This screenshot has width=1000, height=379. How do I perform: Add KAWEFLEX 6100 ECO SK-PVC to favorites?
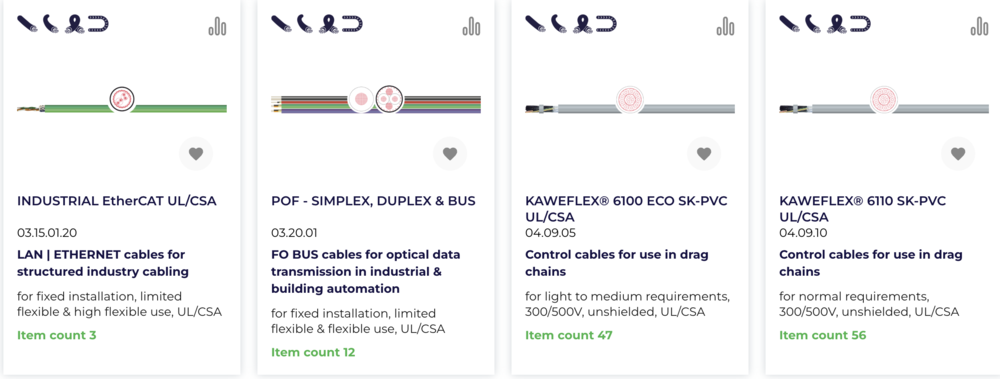click(704, 154)
